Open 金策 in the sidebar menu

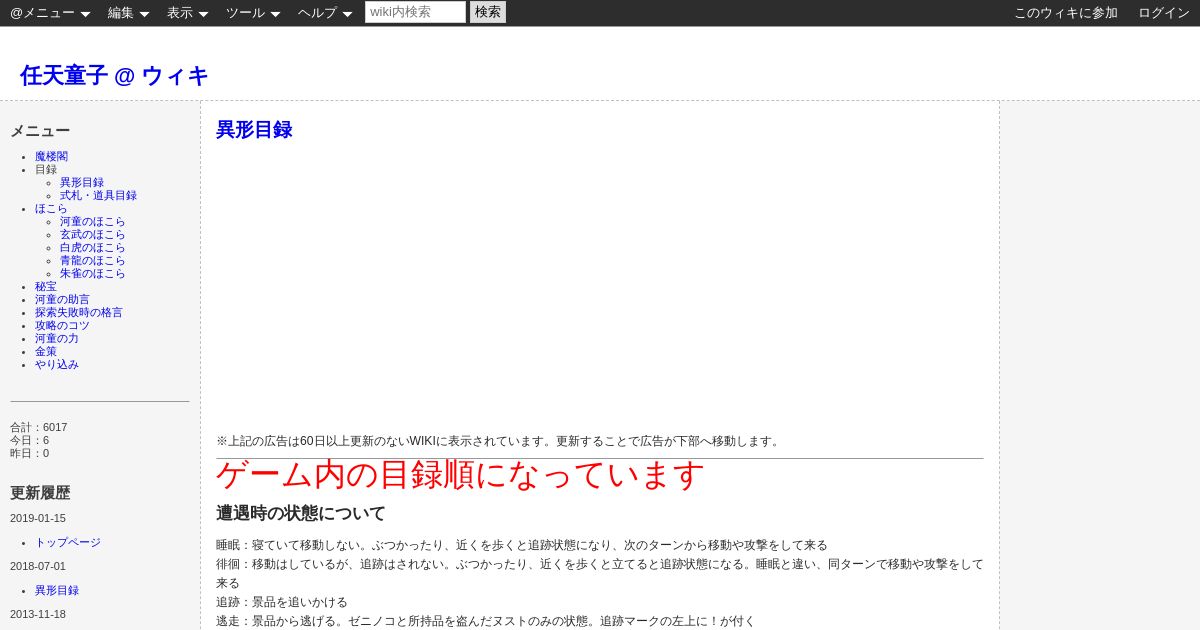point(46,352)
